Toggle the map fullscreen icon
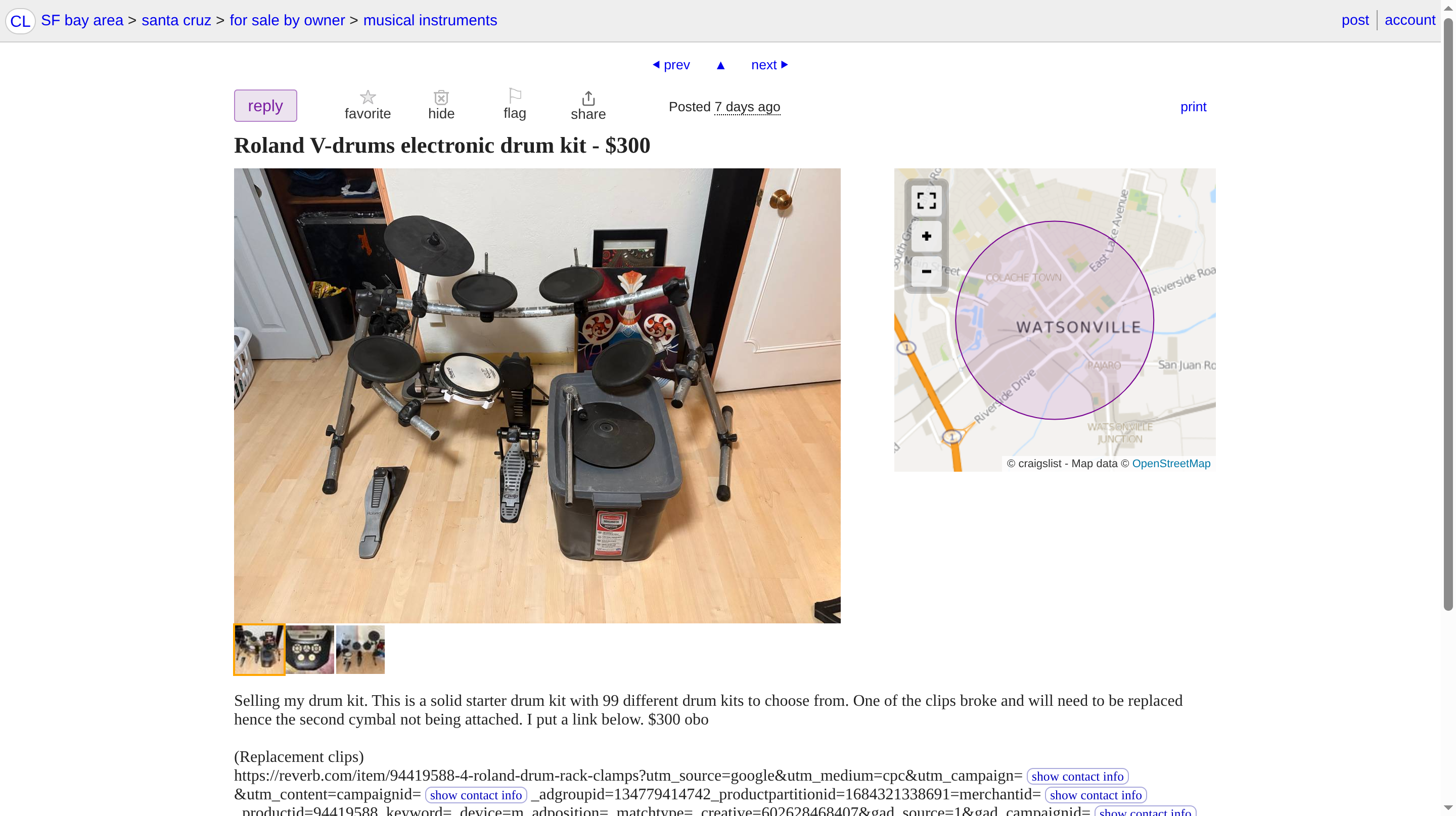The height and width of the screenshot is (816, 1456). [926, 200]
